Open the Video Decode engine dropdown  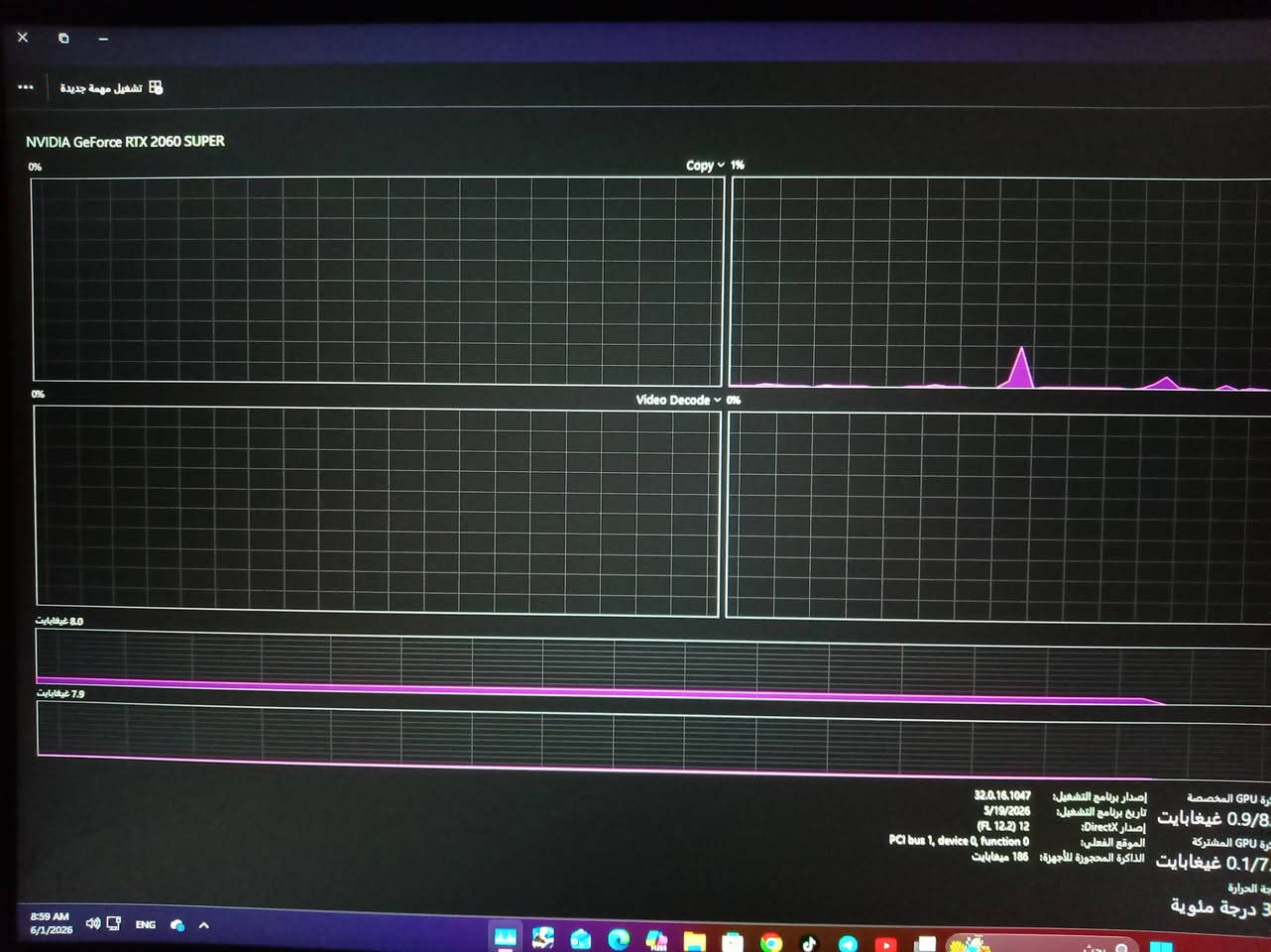(679, 400)
